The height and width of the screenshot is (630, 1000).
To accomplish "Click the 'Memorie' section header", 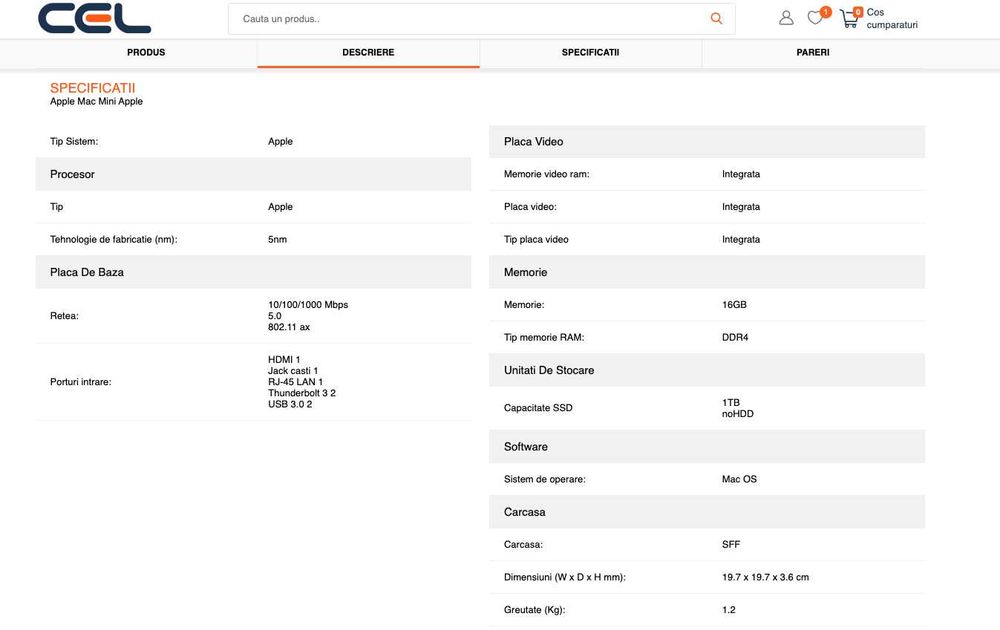I will [707, 272].
